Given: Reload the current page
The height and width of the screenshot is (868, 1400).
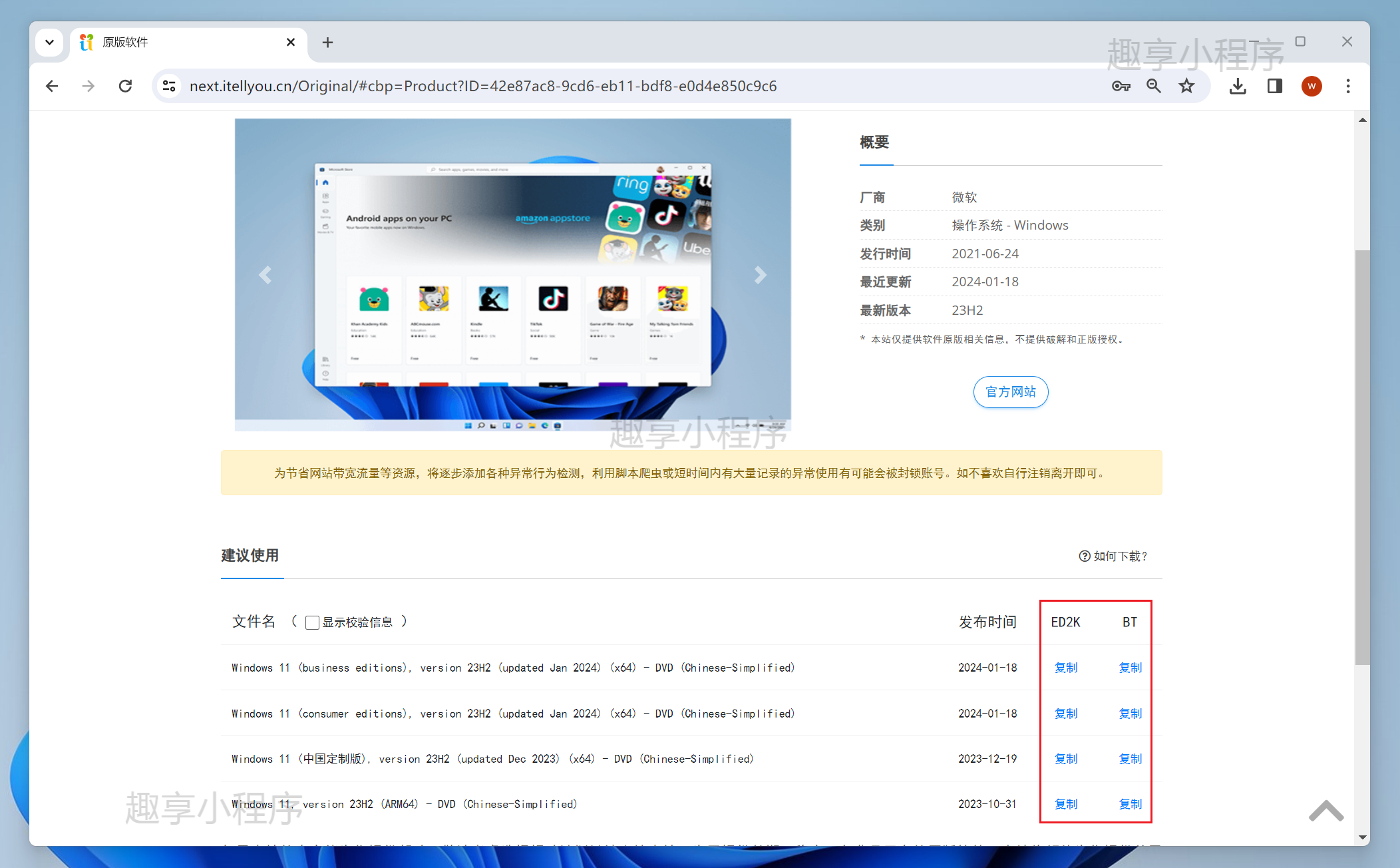Looking at the screenshot, I should (x=125, y=86).
